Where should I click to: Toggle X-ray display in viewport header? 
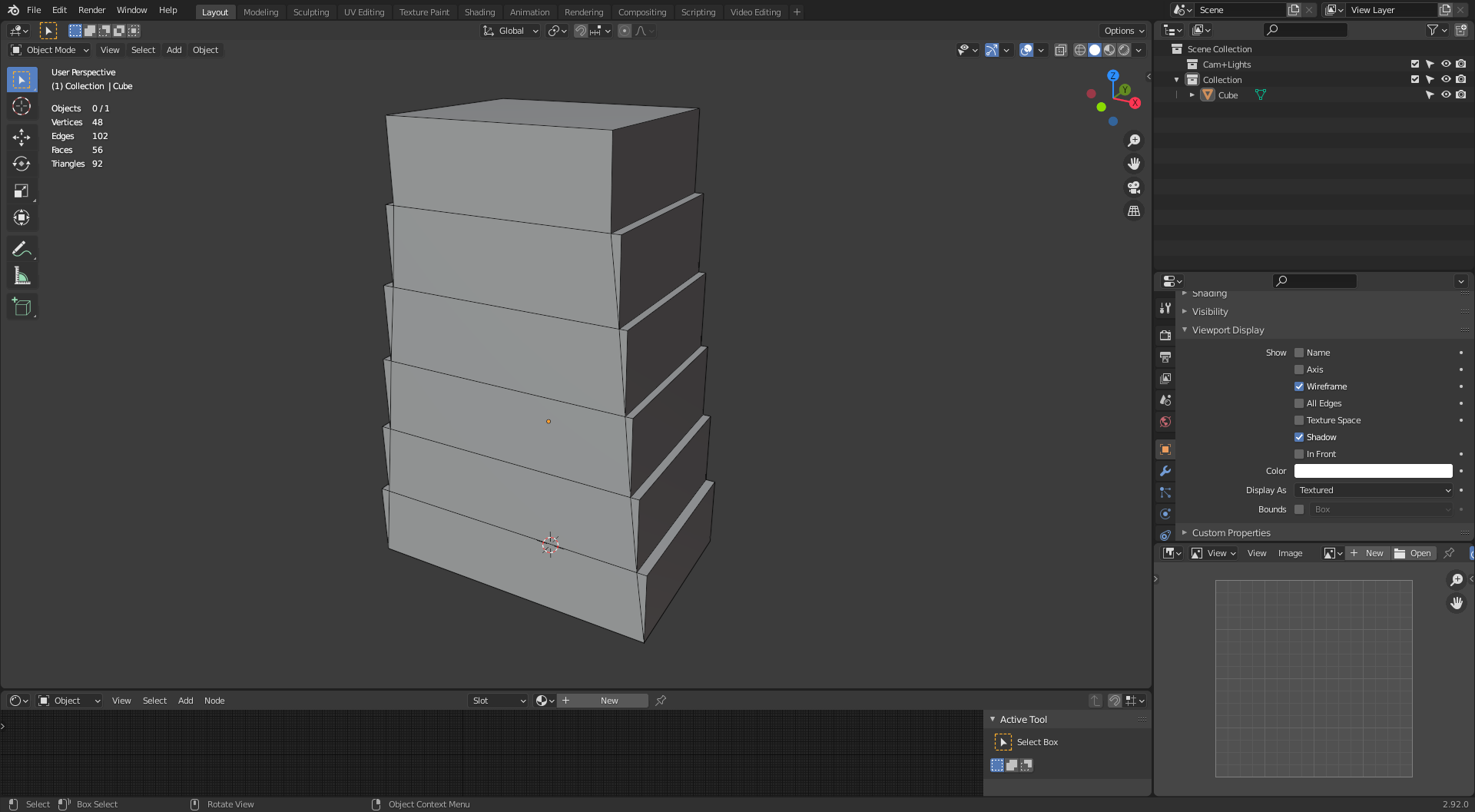(1061, 50)
